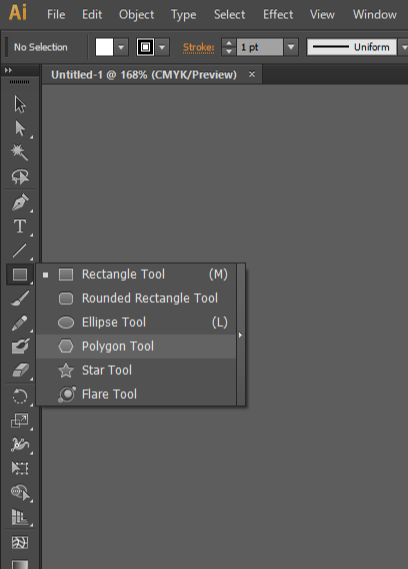Viewport: 408px width, 569px height.
Task: Click the Stroke color swatch
Action: click(x=145, y=47)
